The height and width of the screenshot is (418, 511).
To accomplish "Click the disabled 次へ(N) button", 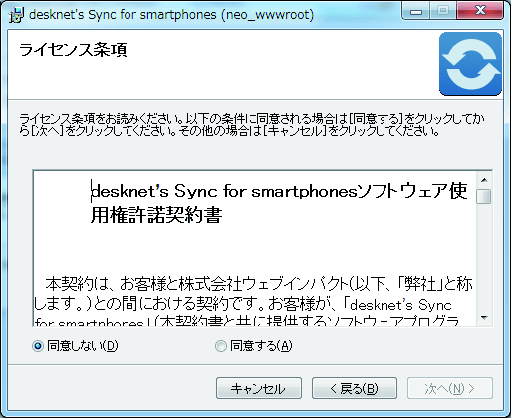I will [x=450, y=388].
